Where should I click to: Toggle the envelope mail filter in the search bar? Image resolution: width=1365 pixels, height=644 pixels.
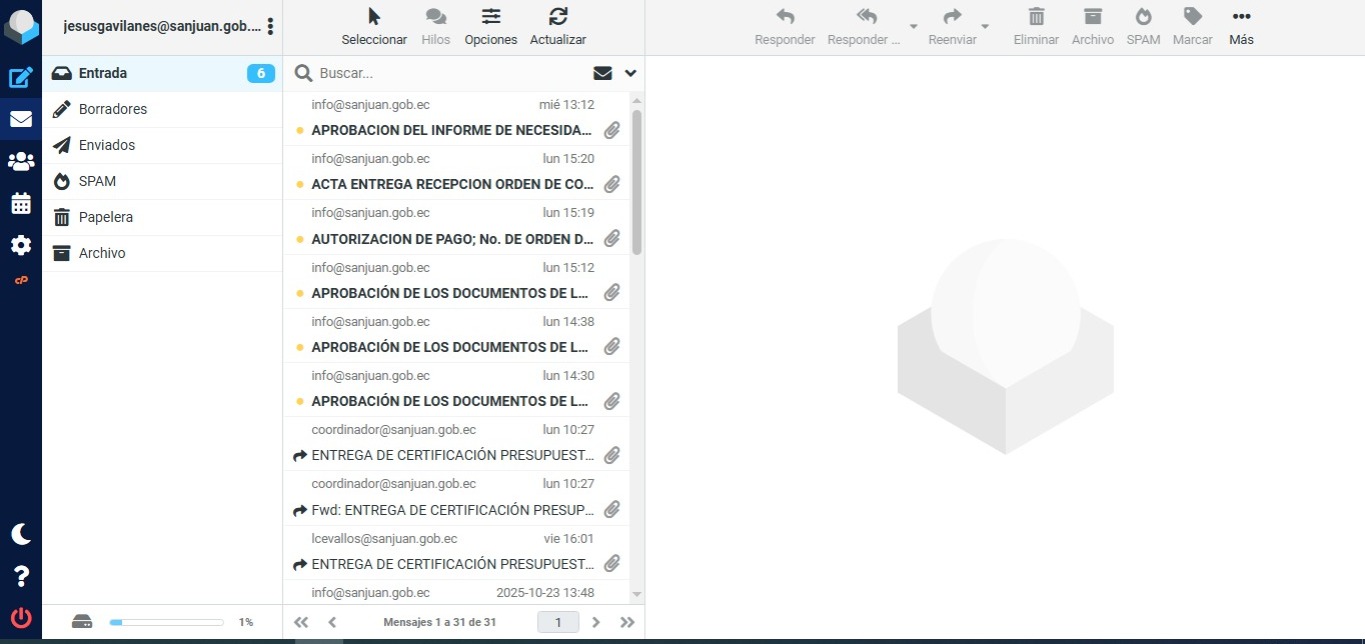[602, 73]
